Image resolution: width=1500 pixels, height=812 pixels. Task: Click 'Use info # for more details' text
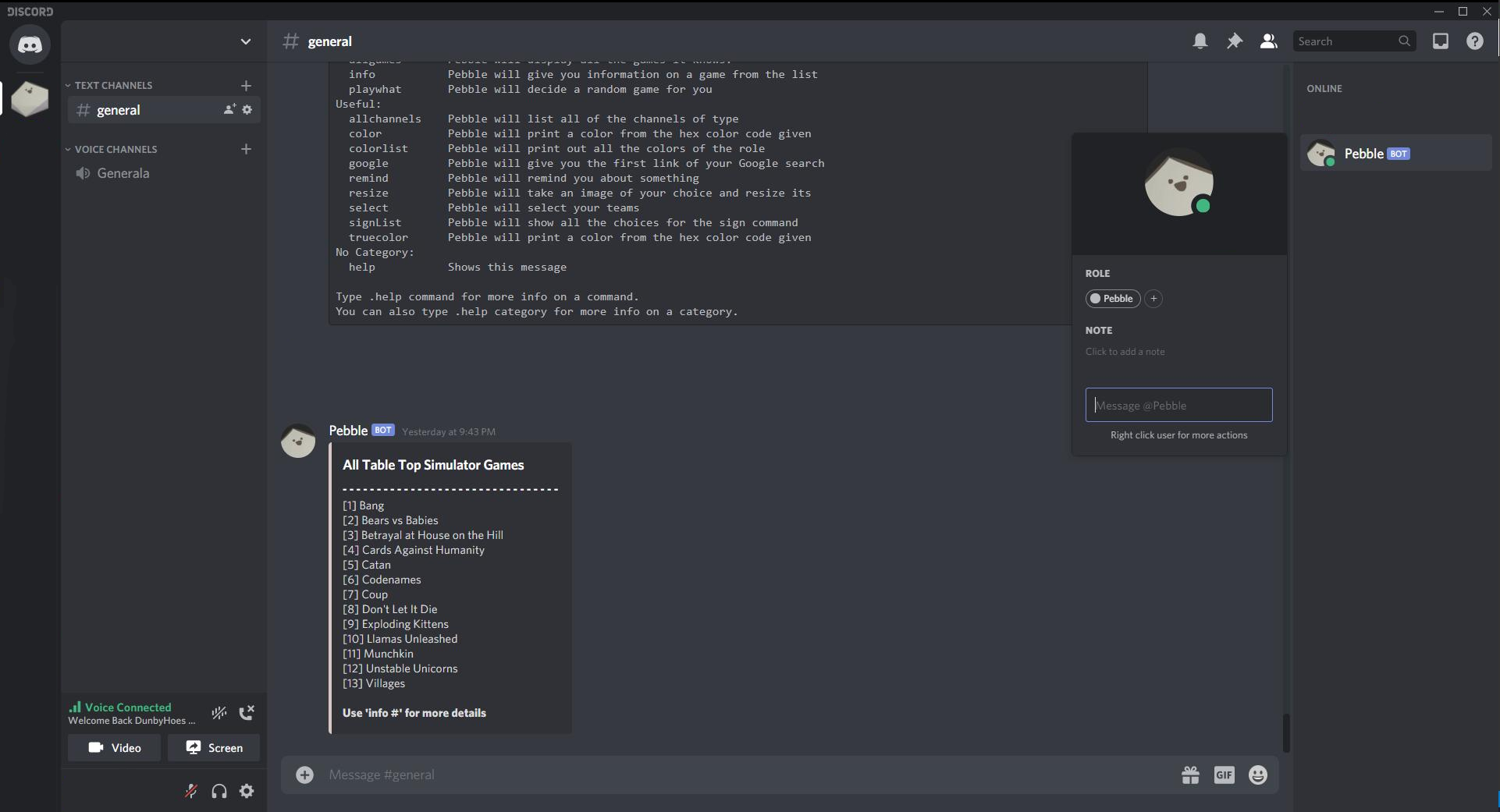(414, 713)
